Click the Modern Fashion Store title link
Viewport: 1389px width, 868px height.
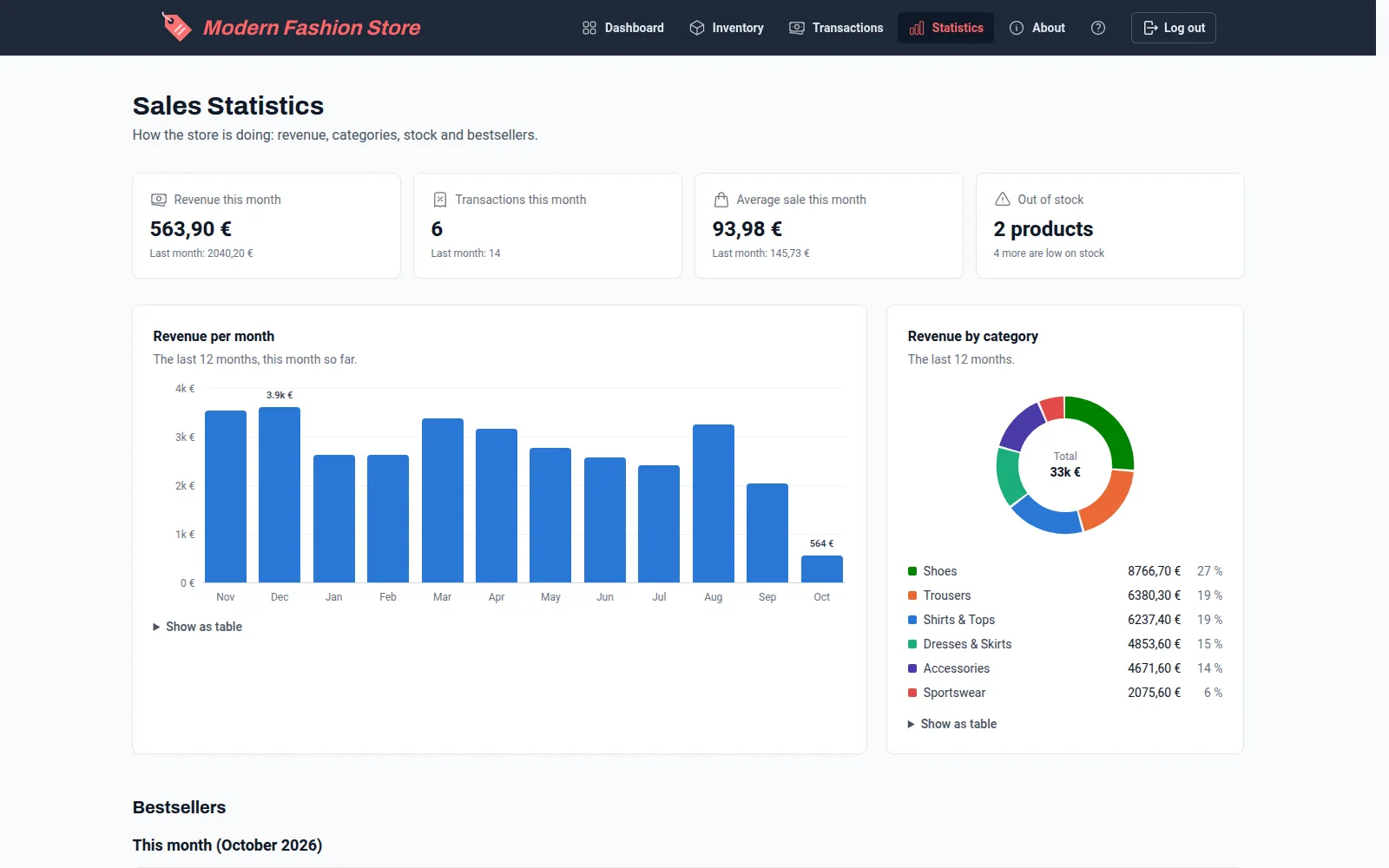[312, 28]
